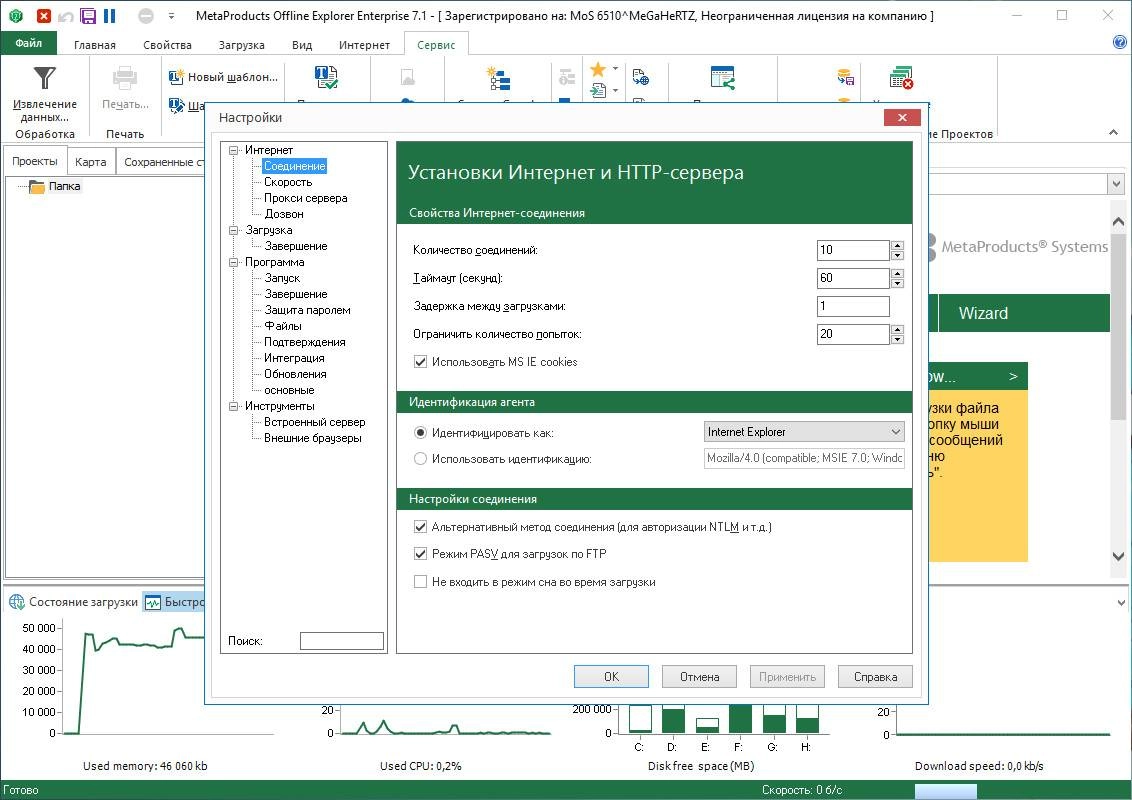Click the greyed-out picture icon in the ribbon
1132x800 pixels.
407,77
